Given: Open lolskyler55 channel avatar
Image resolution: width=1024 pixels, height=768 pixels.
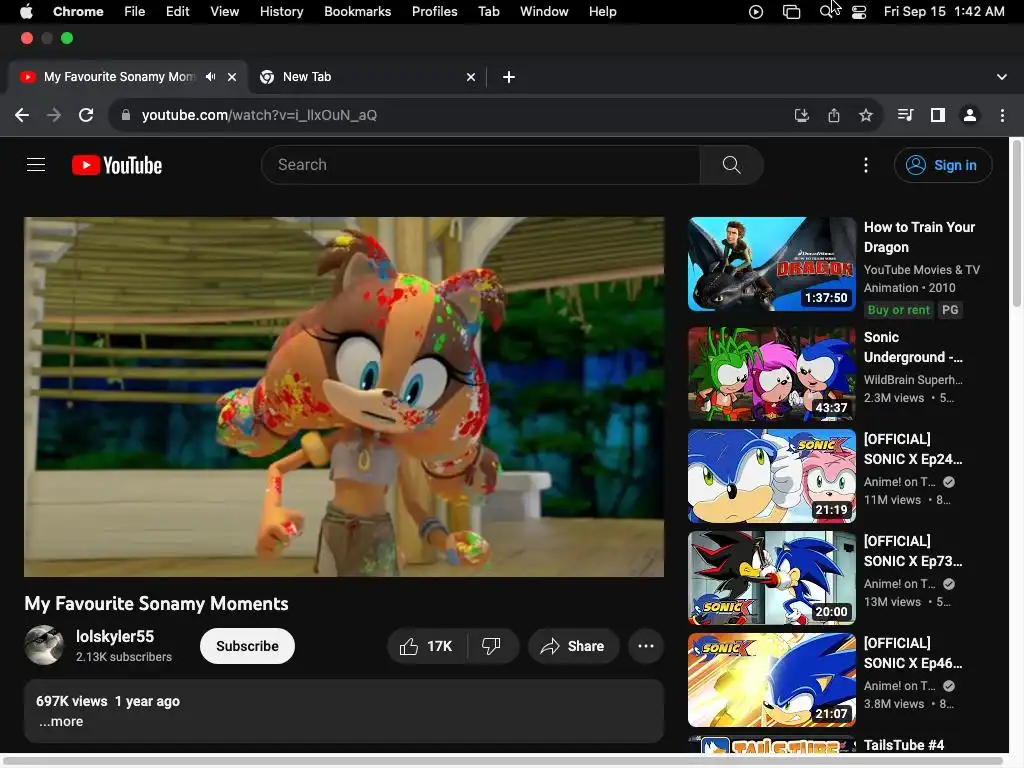Looking at the screenshot, I should (x=44, y=645).
